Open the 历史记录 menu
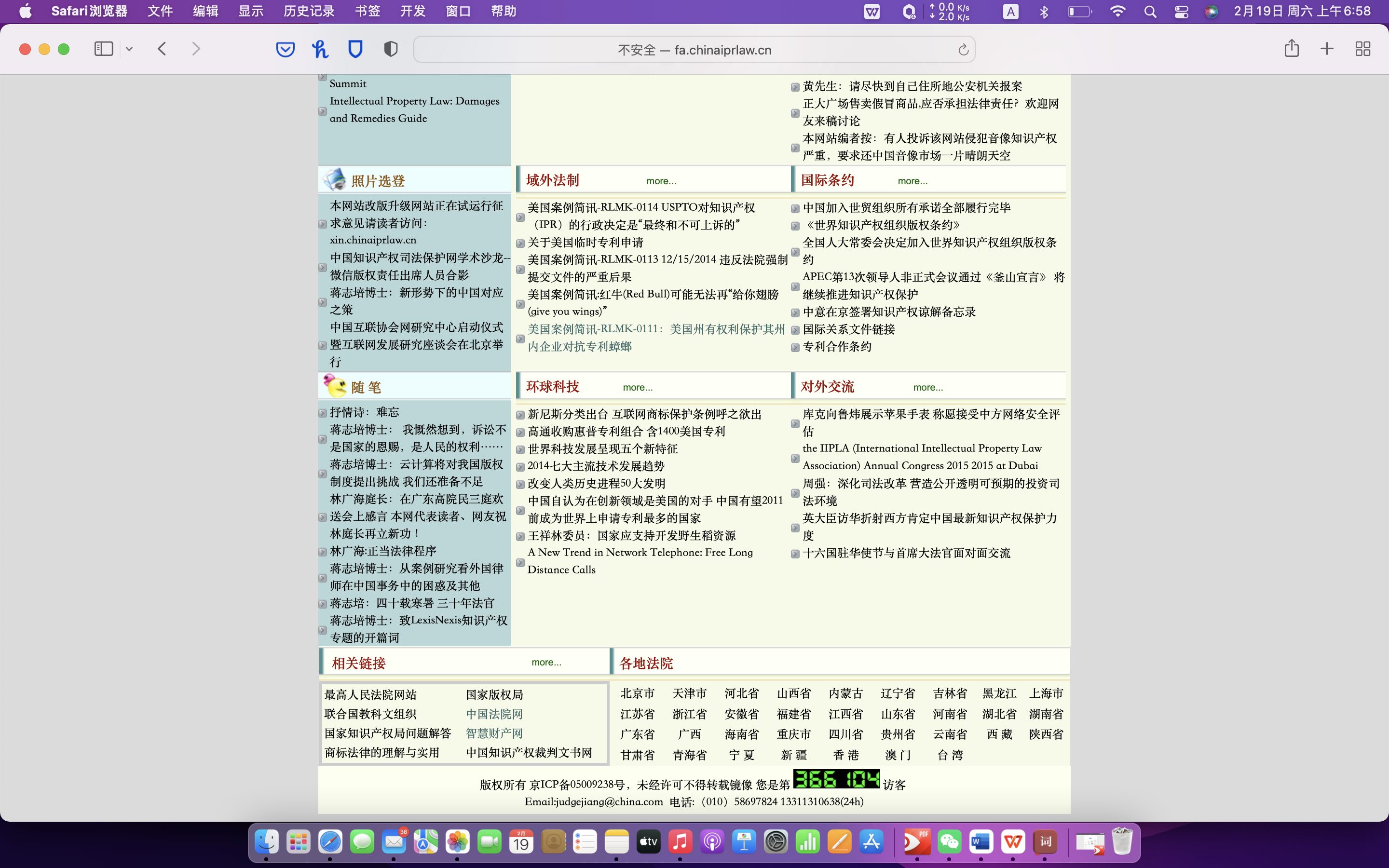The height and width of the screenshot is (868, 1389). pos(309,11)
